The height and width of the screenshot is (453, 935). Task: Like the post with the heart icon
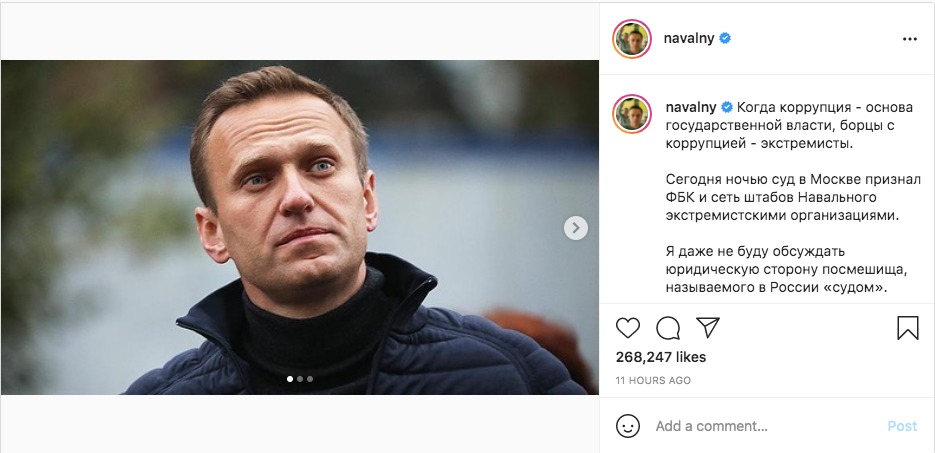click(x=627, y=328)
